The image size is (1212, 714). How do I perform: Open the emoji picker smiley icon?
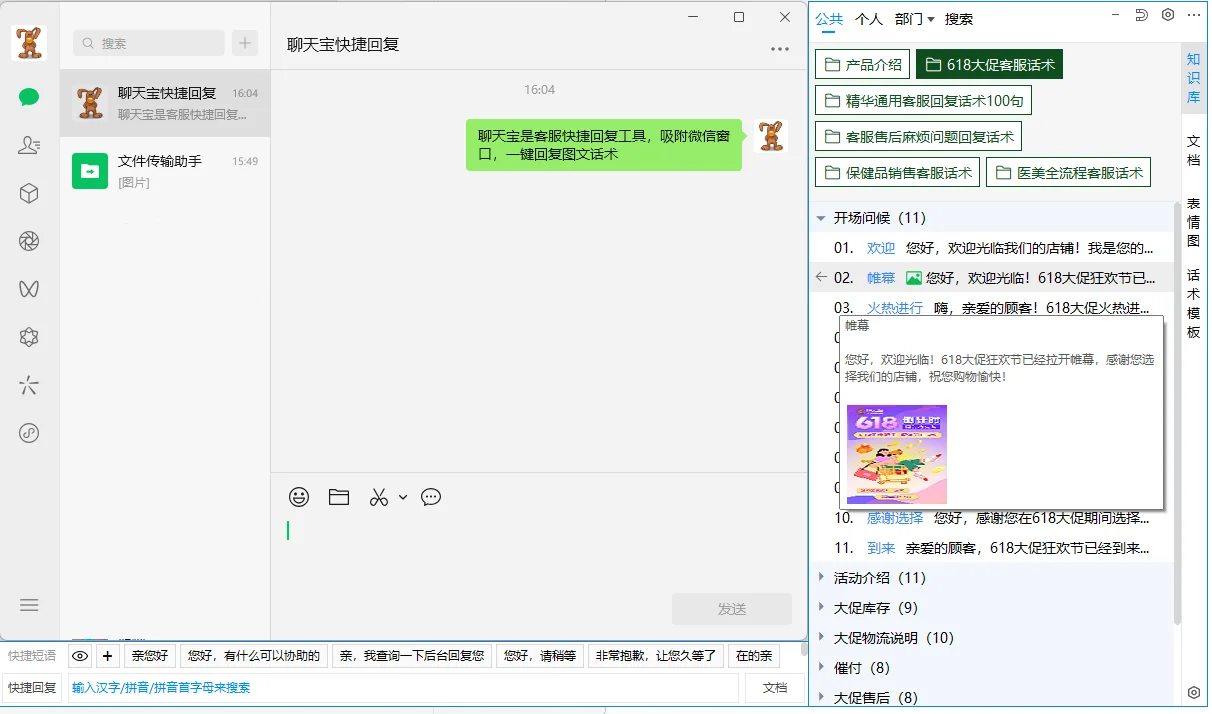pyautogui.click(x=299, y=497)
